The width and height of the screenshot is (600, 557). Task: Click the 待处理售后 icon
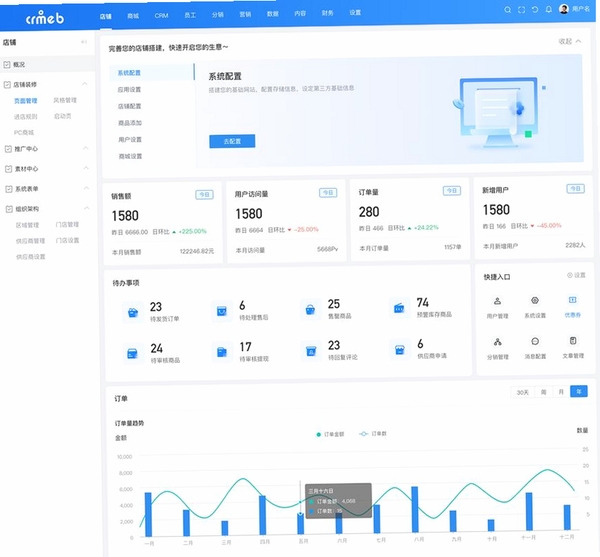tap(222, 311)
